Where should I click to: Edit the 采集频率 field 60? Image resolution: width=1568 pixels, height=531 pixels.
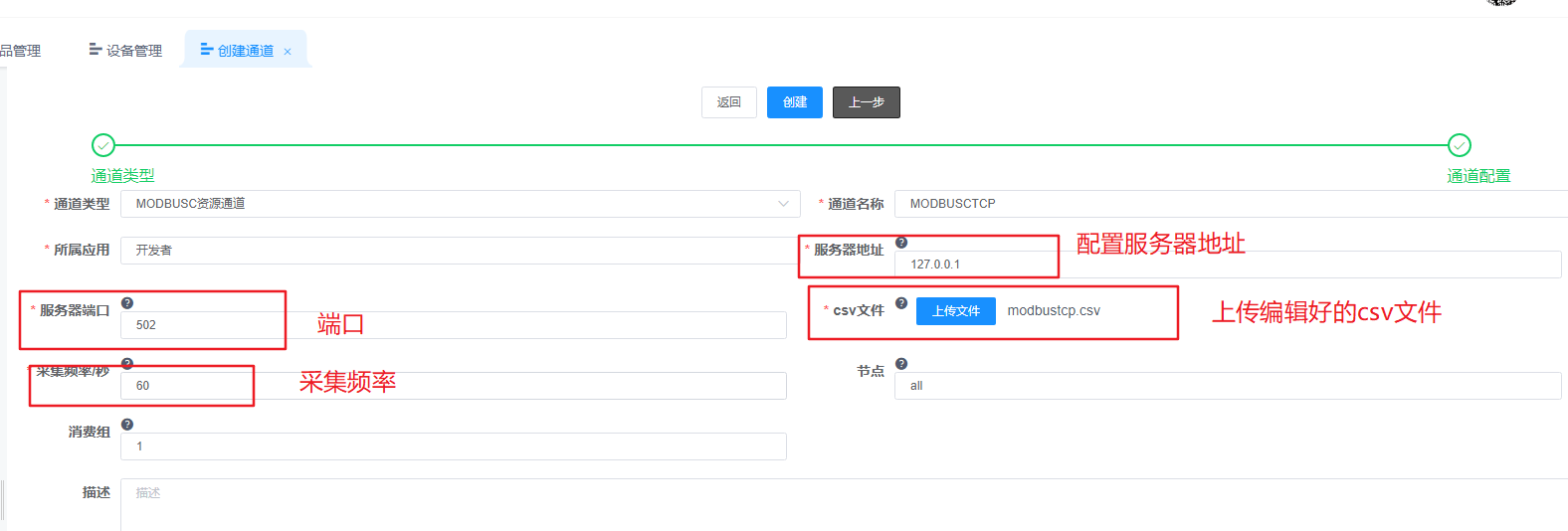(454, 386)
